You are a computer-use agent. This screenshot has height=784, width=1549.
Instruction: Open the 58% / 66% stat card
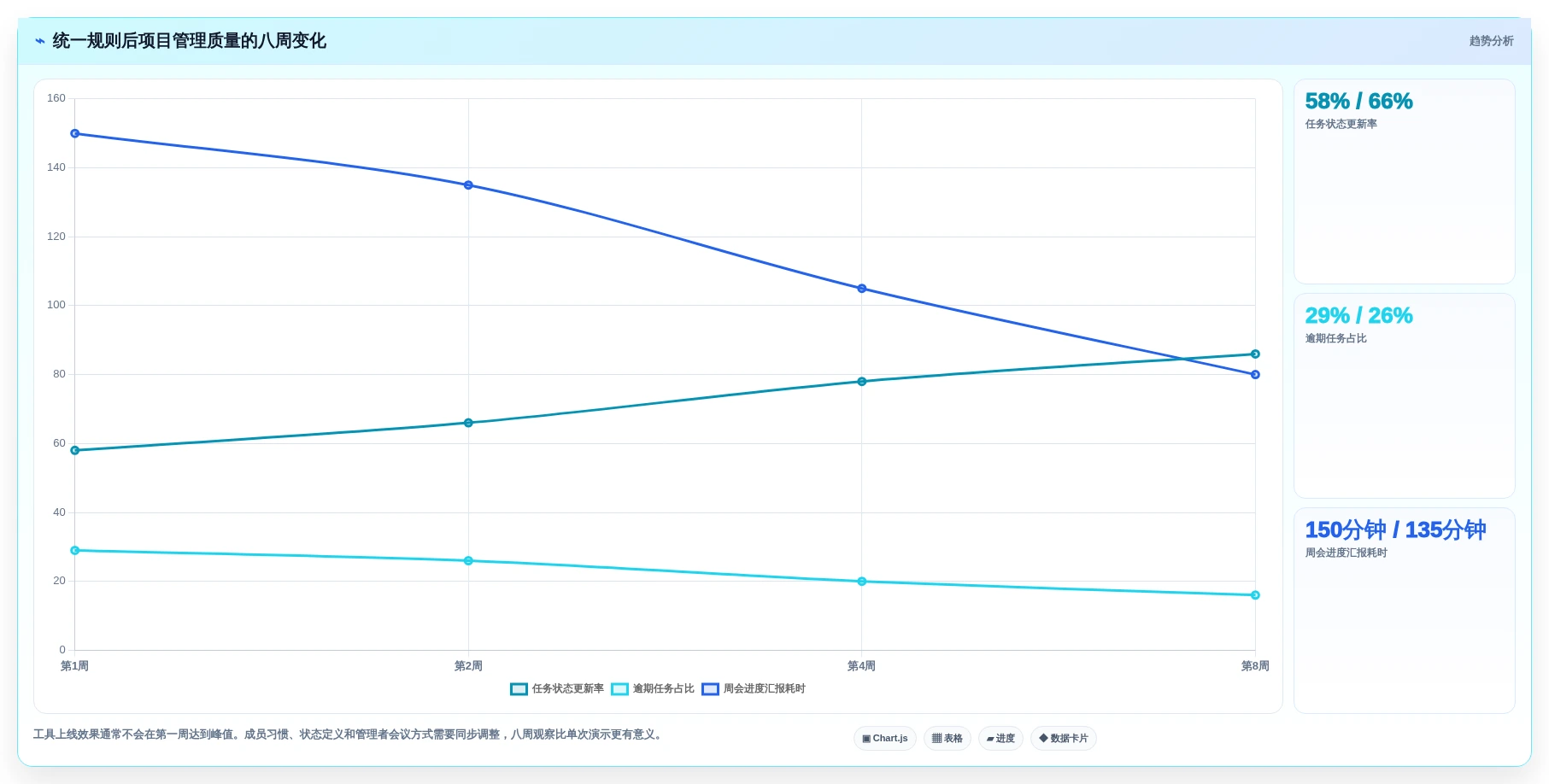coord(1405,182)
